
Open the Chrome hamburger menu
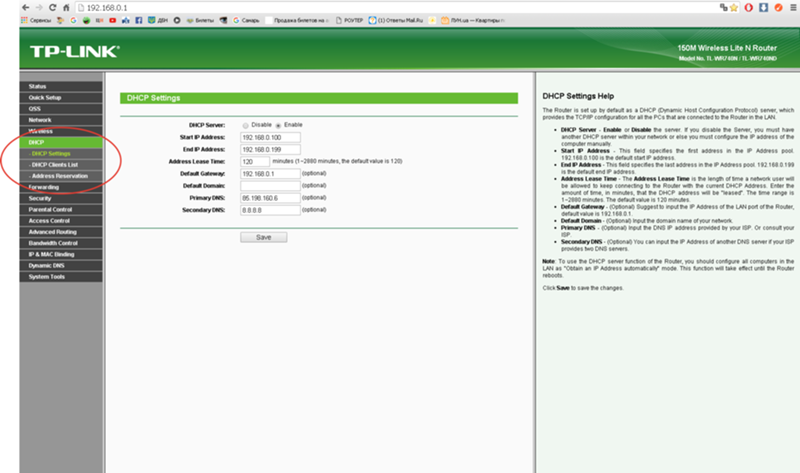coord(793,8)
